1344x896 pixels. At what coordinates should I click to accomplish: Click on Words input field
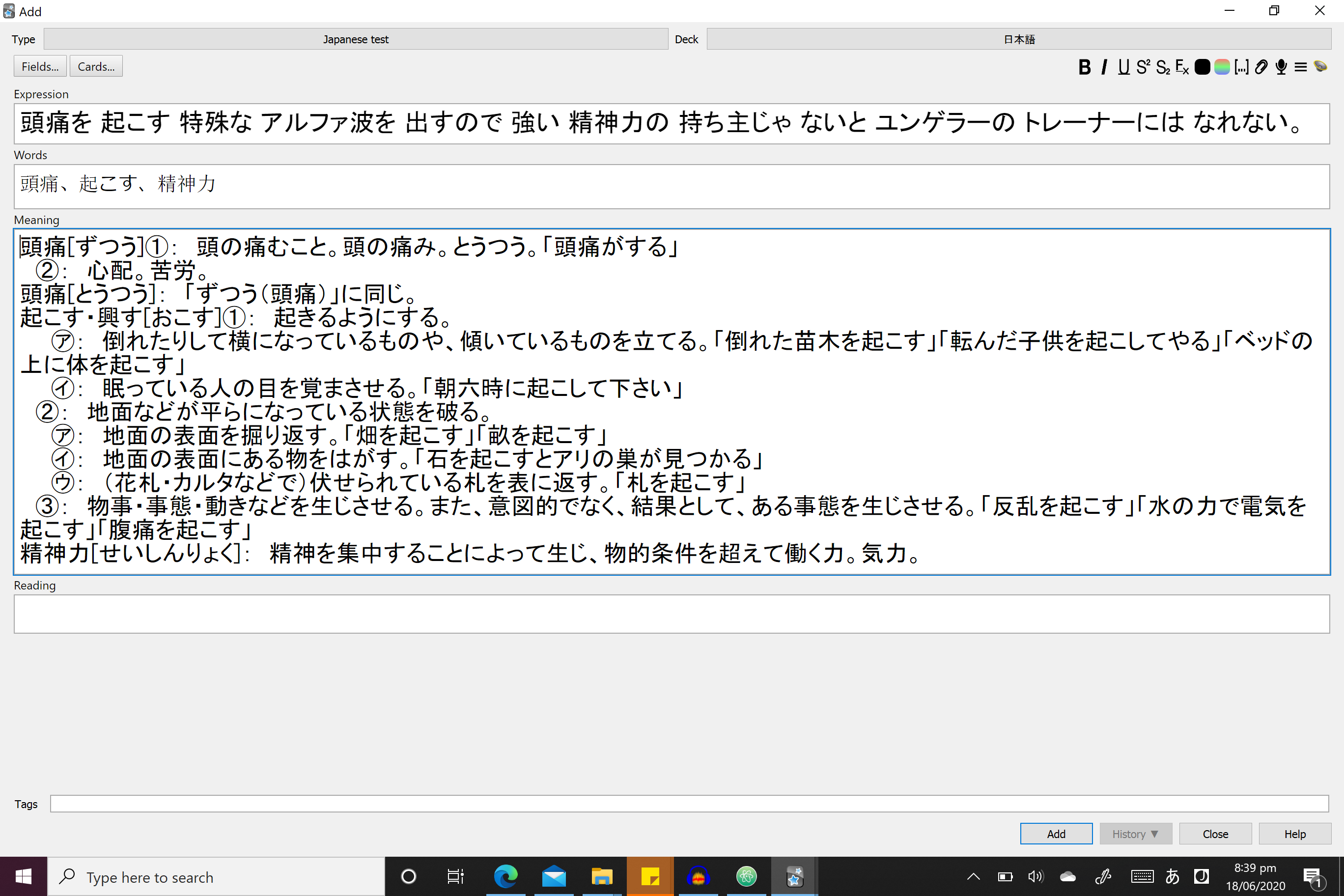pyautogui.click(x=671, y=183)
